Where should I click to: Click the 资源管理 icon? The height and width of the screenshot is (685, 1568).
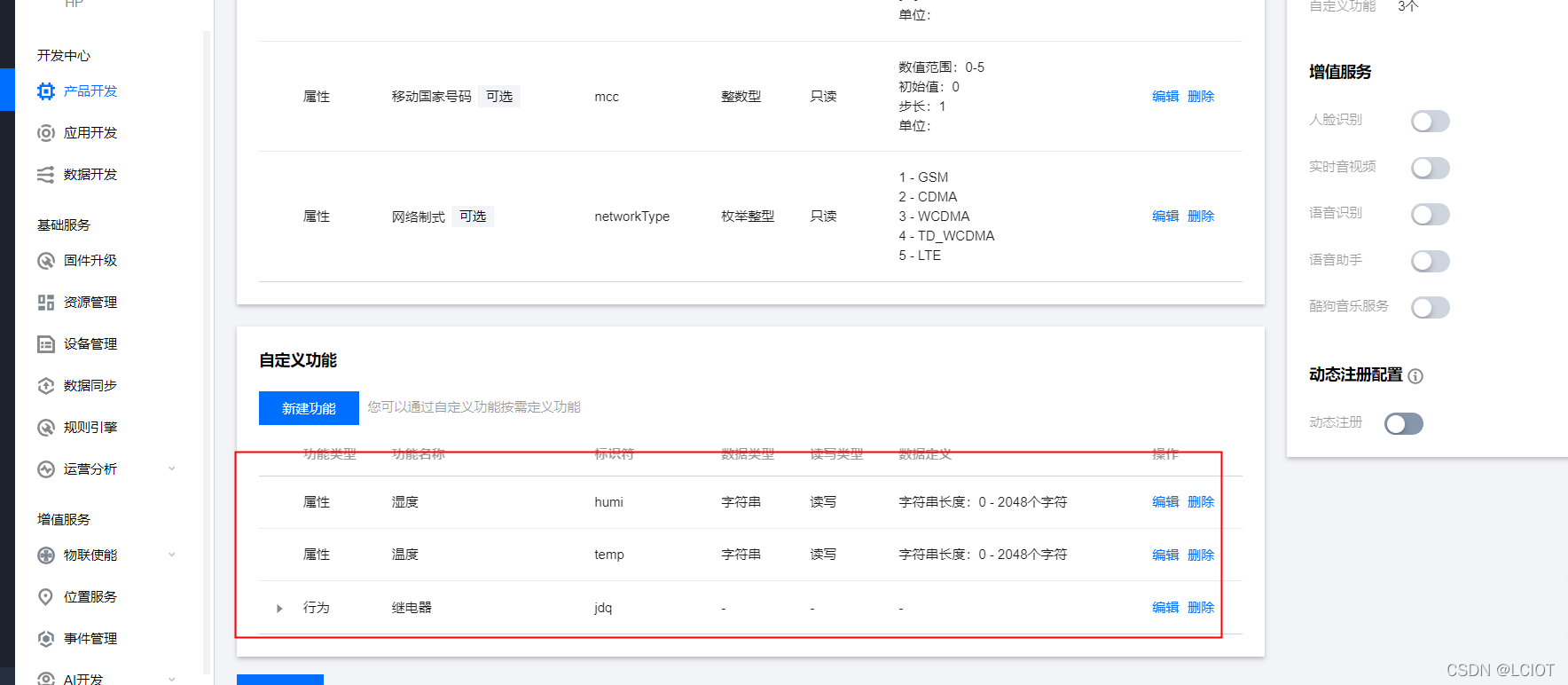(46, 303)
